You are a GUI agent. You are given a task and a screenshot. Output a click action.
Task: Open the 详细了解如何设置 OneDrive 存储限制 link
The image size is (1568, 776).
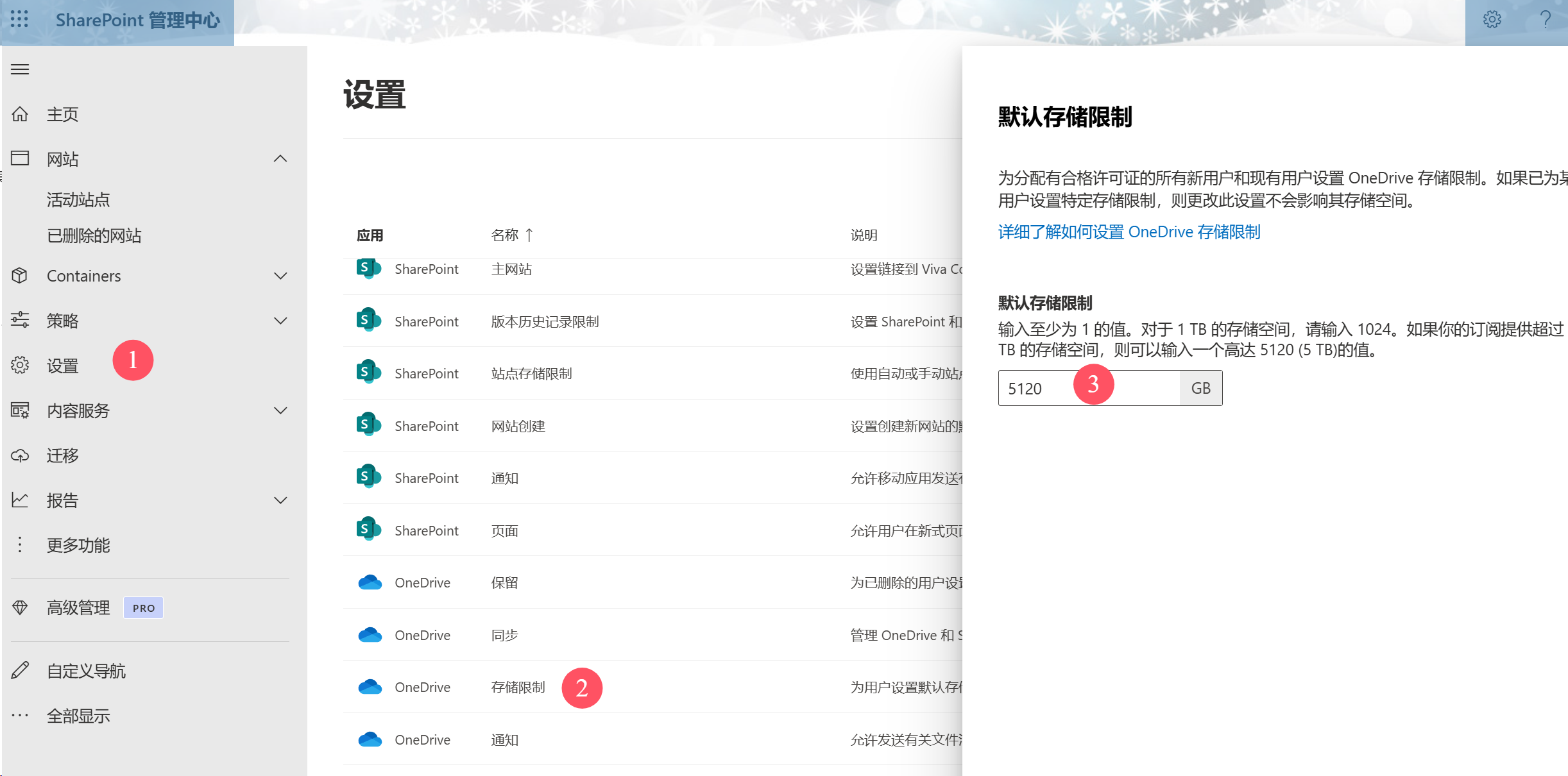coord(1129,232)
